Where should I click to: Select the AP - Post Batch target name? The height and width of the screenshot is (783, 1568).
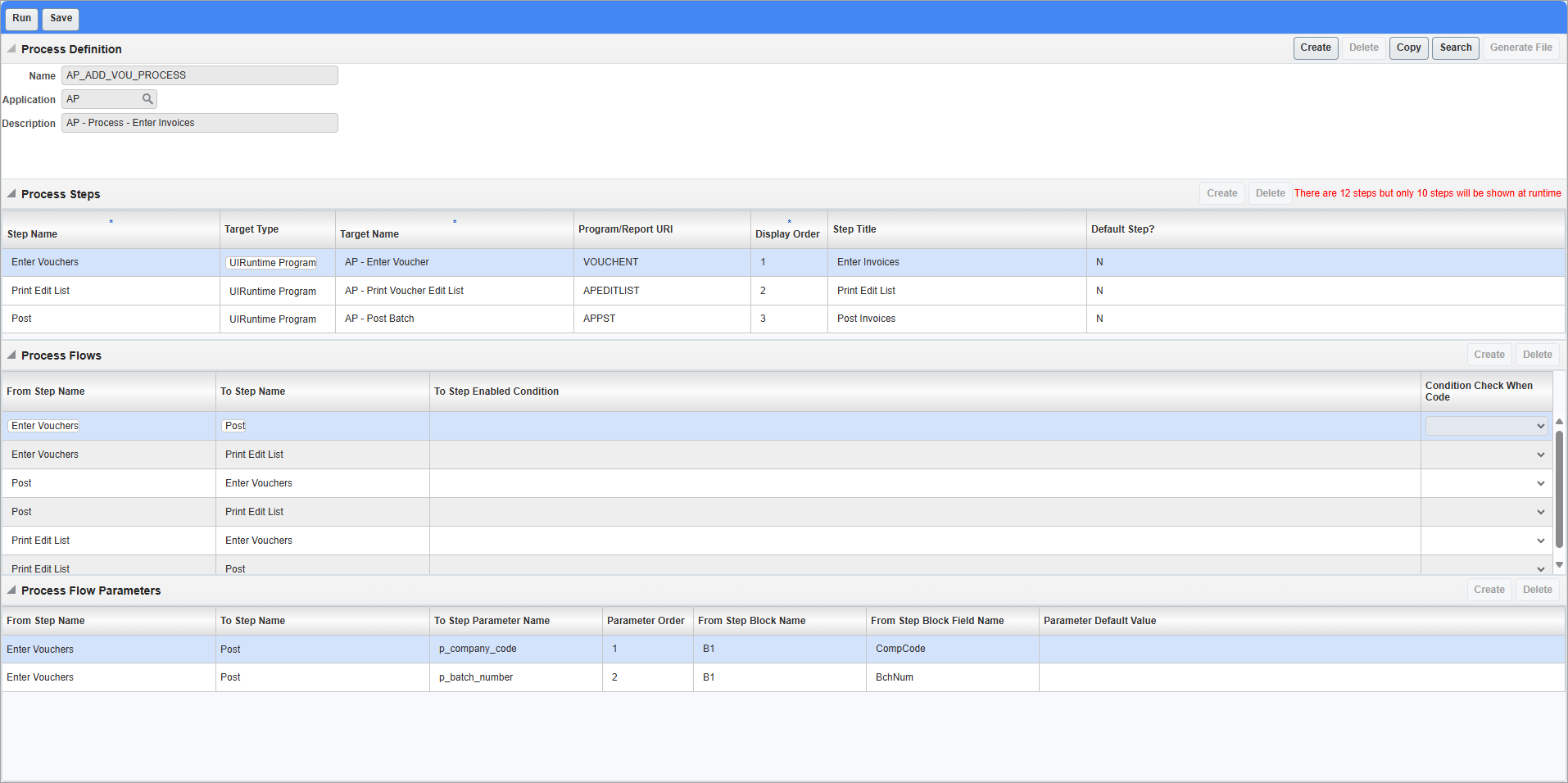pos(455,319)
